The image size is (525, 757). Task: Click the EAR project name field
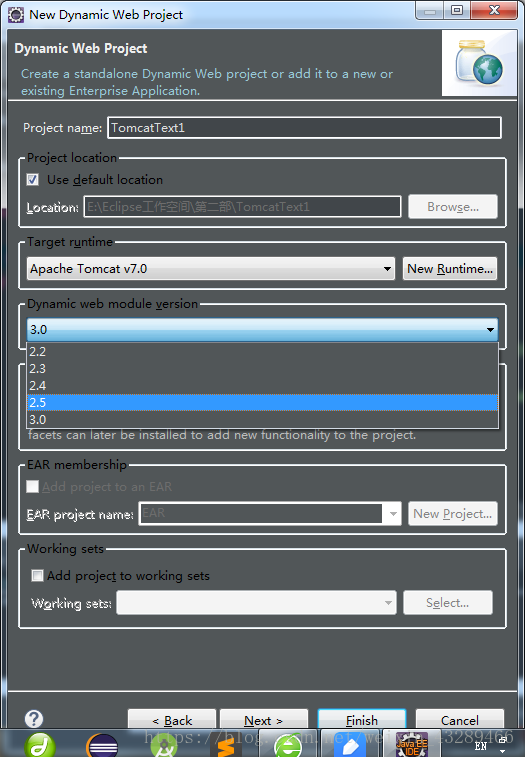tap(262, 513)
